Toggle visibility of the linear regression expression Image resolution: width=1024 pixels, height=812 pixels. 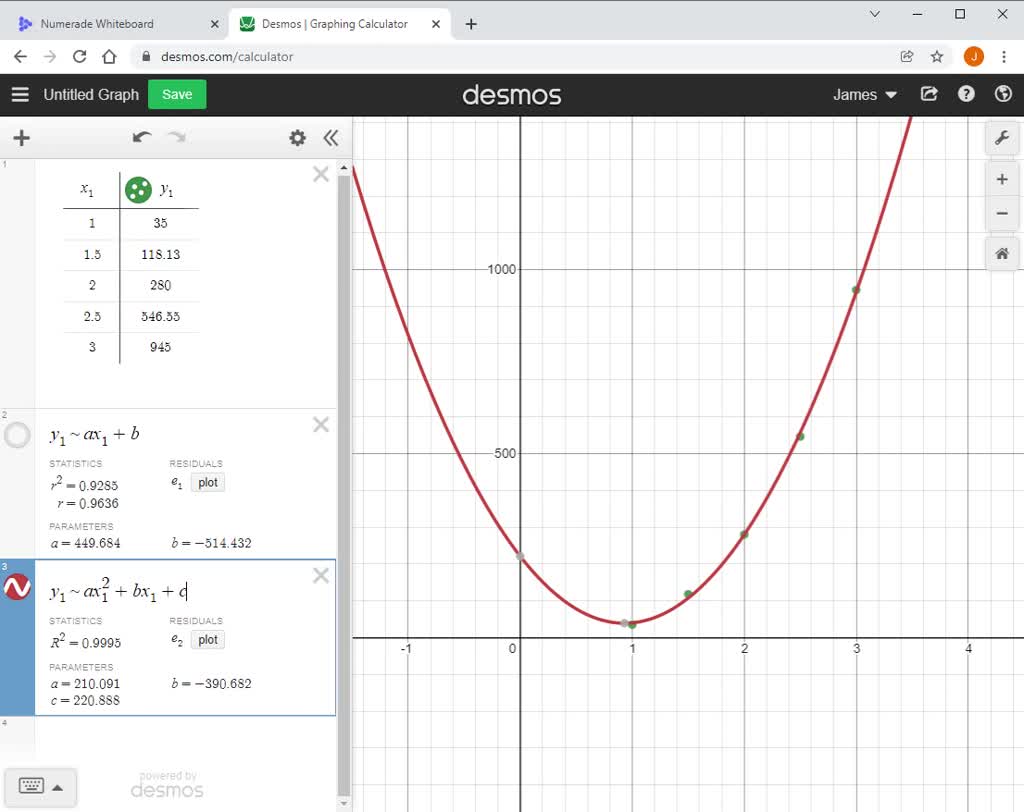[x=17, y=435]
